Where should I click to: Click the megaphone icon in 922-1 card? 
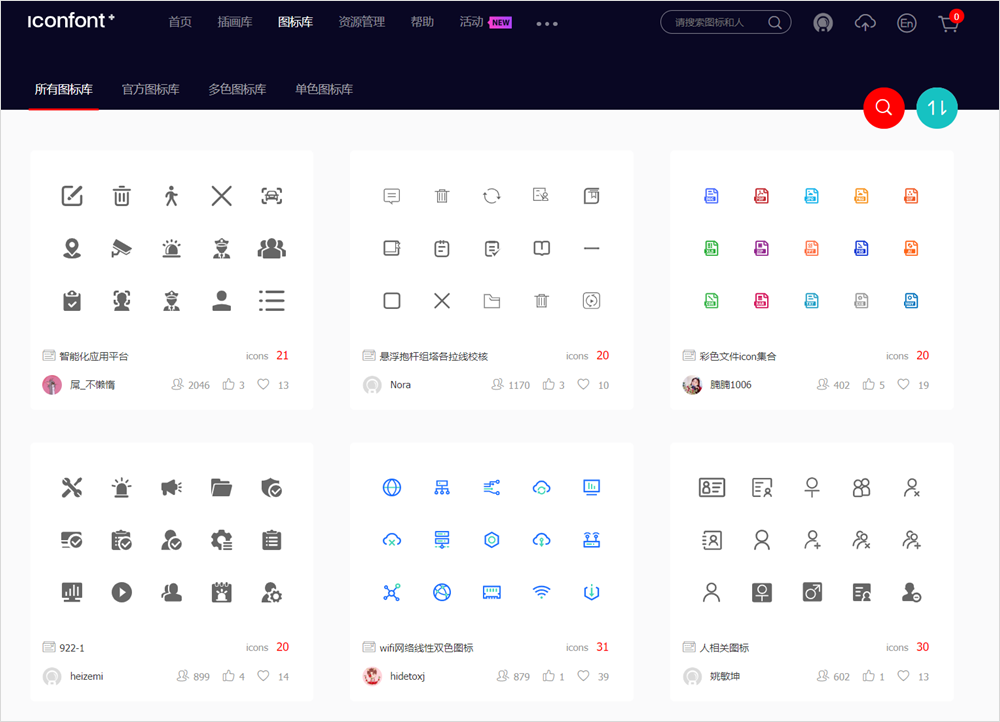(x=171, y=488)
